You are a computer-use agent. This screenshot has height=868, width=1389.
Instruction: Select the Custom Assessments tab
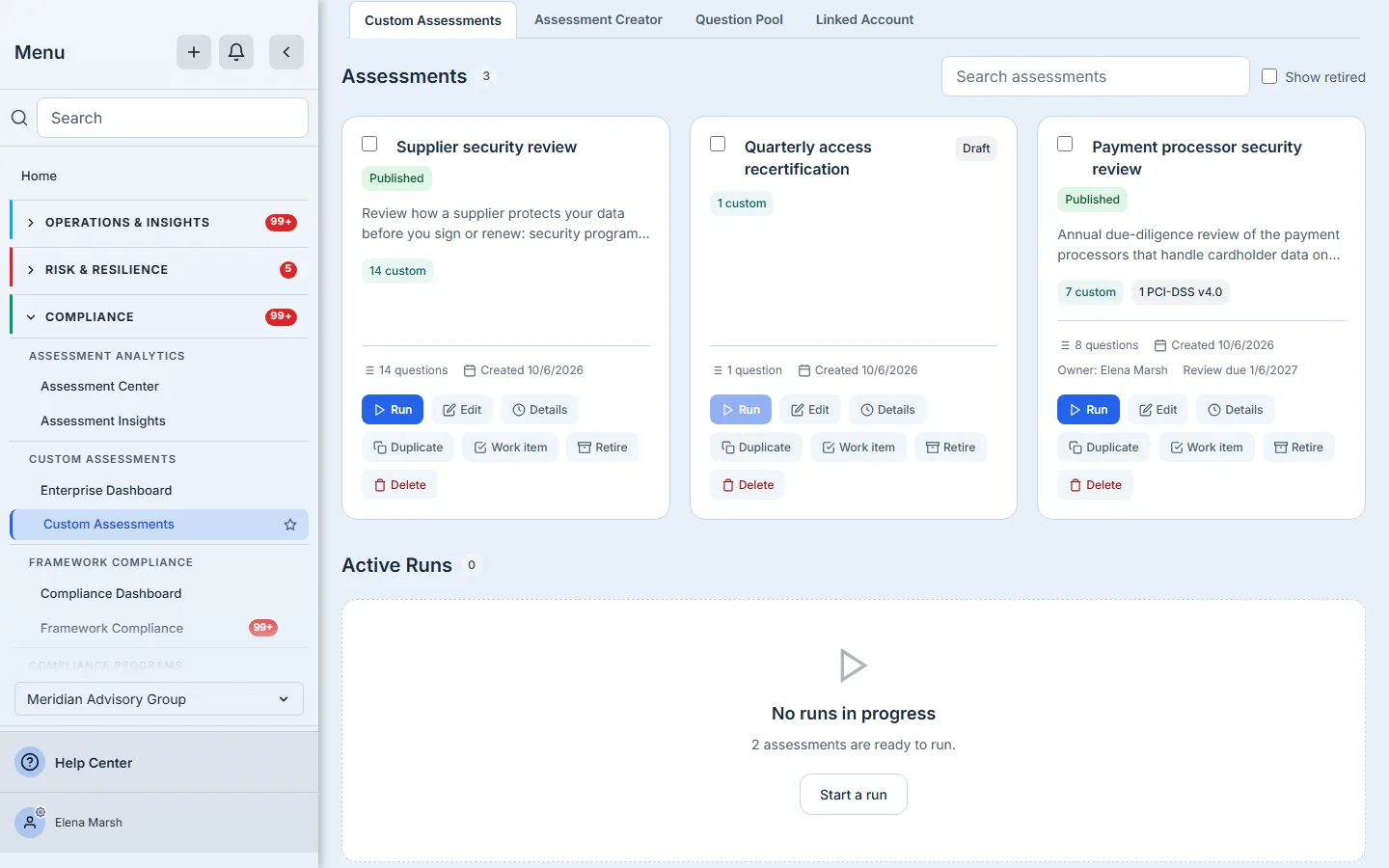(433, 20)
